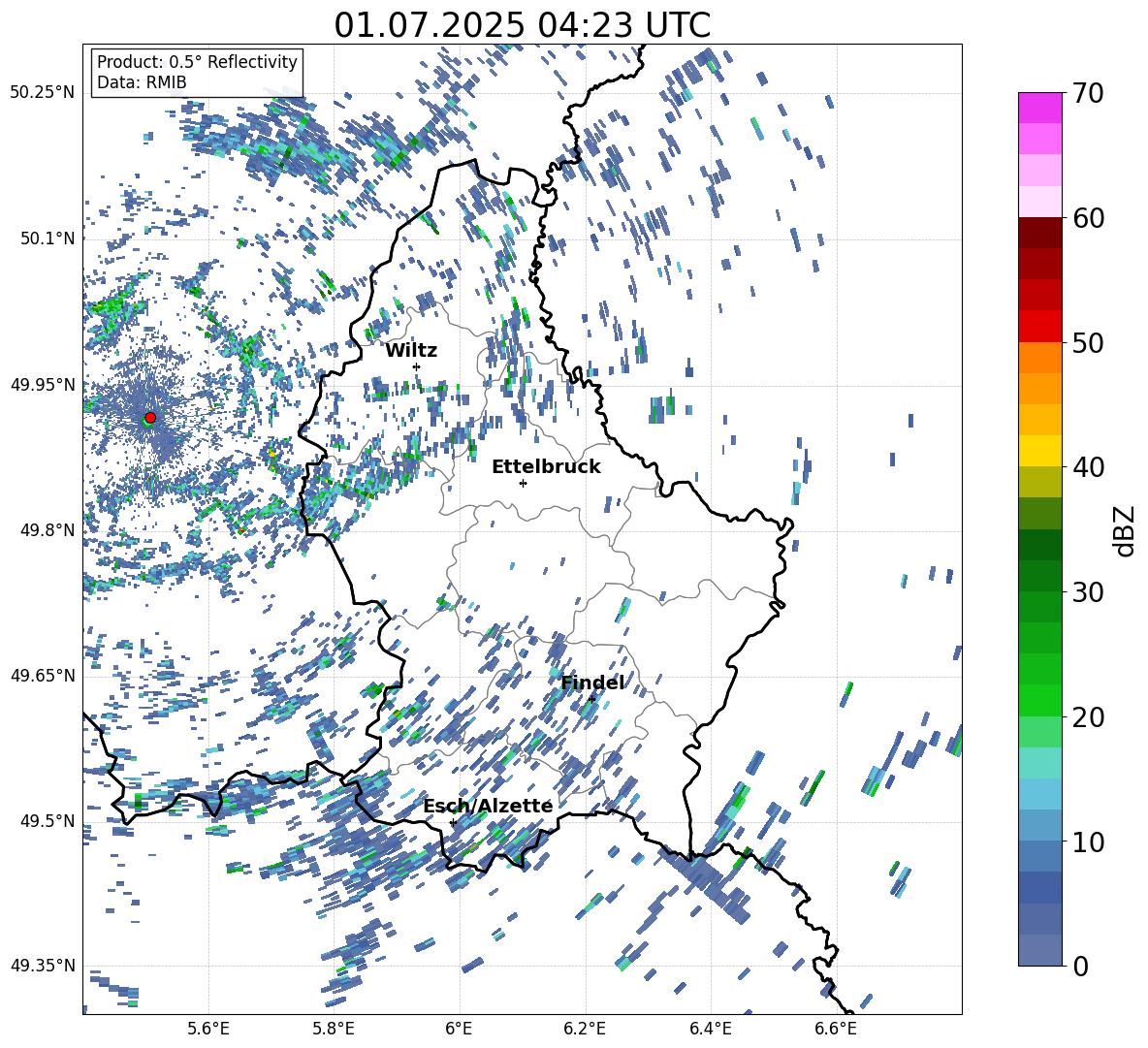Click the latitude label 50.25°N

tap(42, 93)
